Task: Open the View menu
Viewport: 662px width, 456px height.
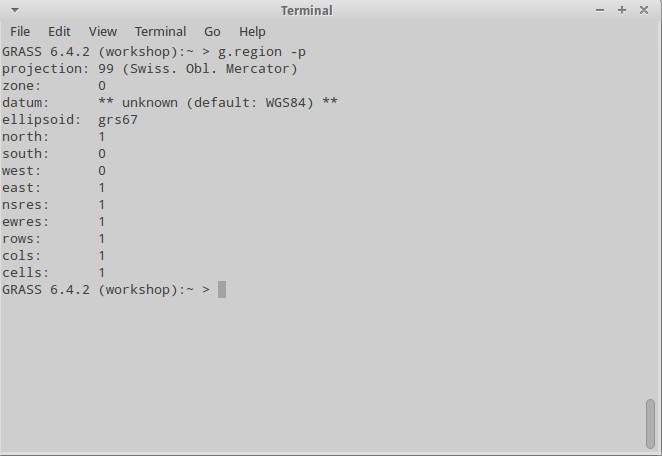Action: click(x=103, y=32)
